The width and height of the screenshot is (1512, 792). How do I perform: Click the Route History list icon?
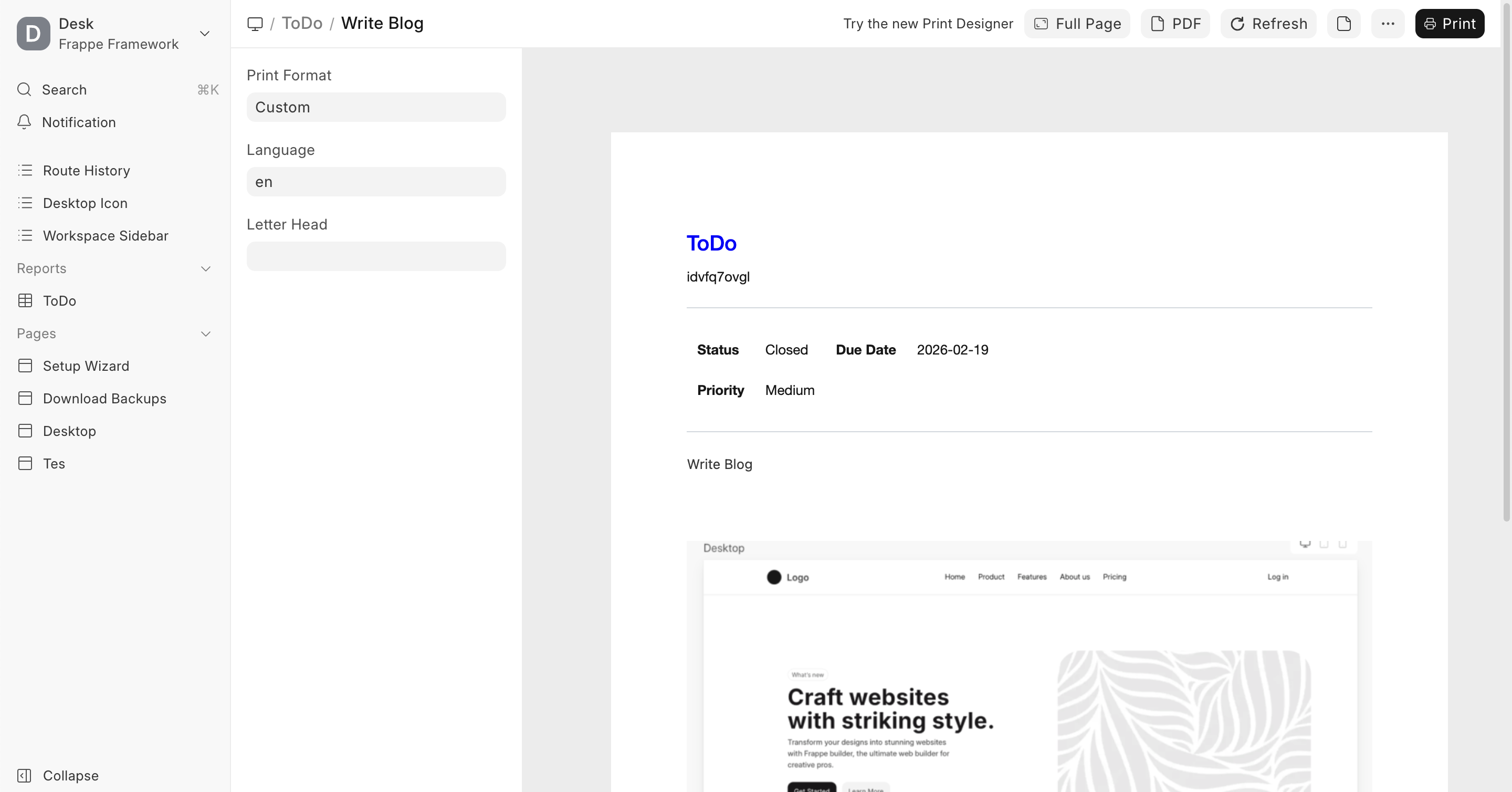[x=25, y=170]
